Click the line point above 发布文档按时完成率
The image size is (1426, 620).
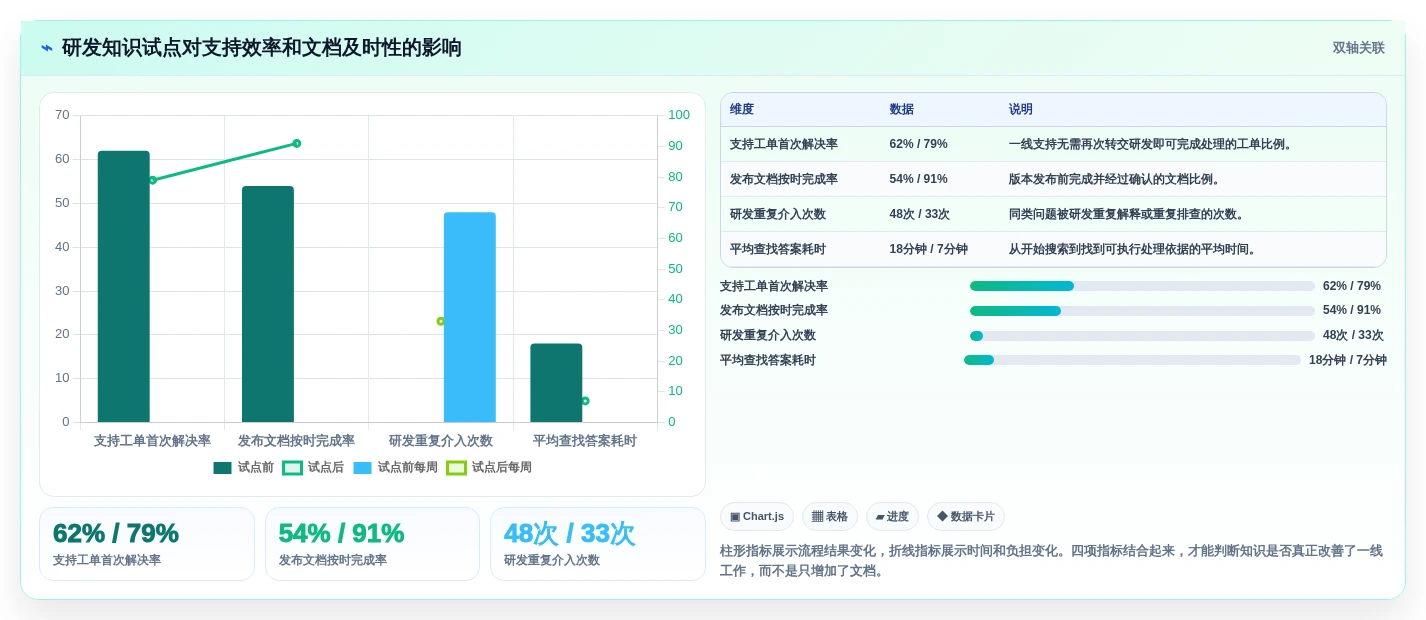click(297, 143)
